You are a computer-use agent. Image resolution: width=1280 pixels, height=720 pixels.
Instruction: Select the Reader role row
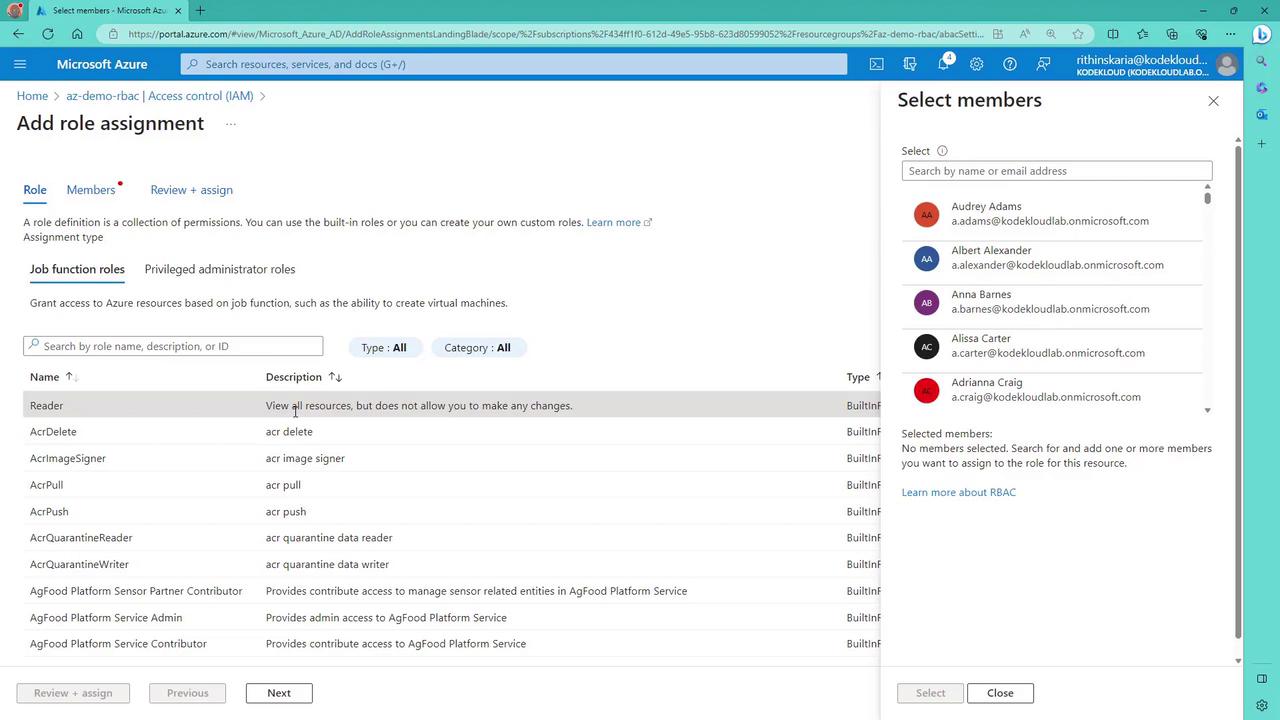coord(450,405)
